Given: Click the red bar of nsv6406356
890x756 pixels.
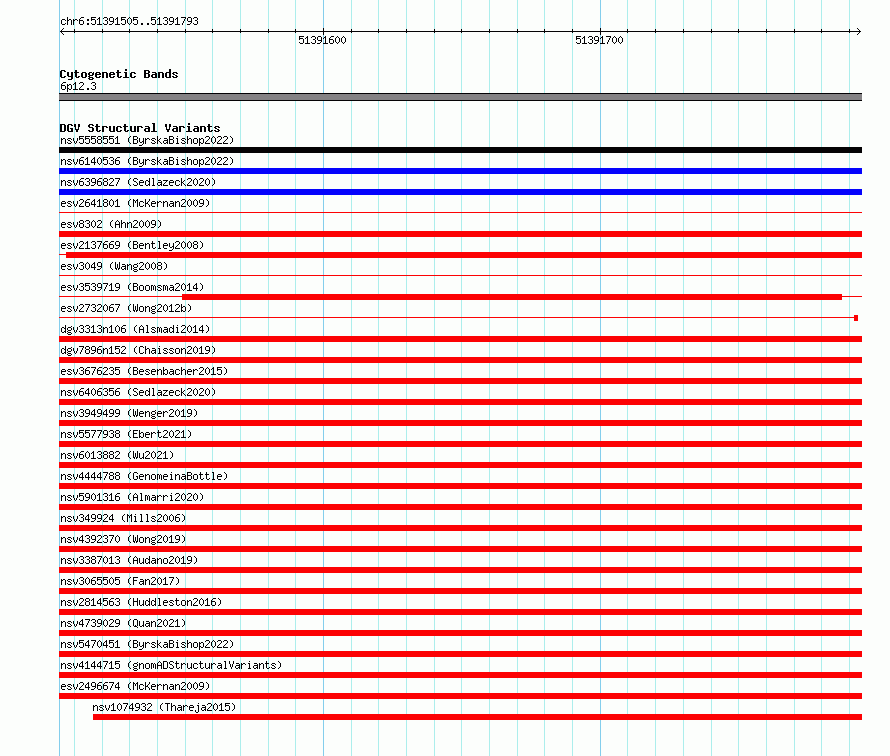Looking at the screenshot, I should [460, 402].
